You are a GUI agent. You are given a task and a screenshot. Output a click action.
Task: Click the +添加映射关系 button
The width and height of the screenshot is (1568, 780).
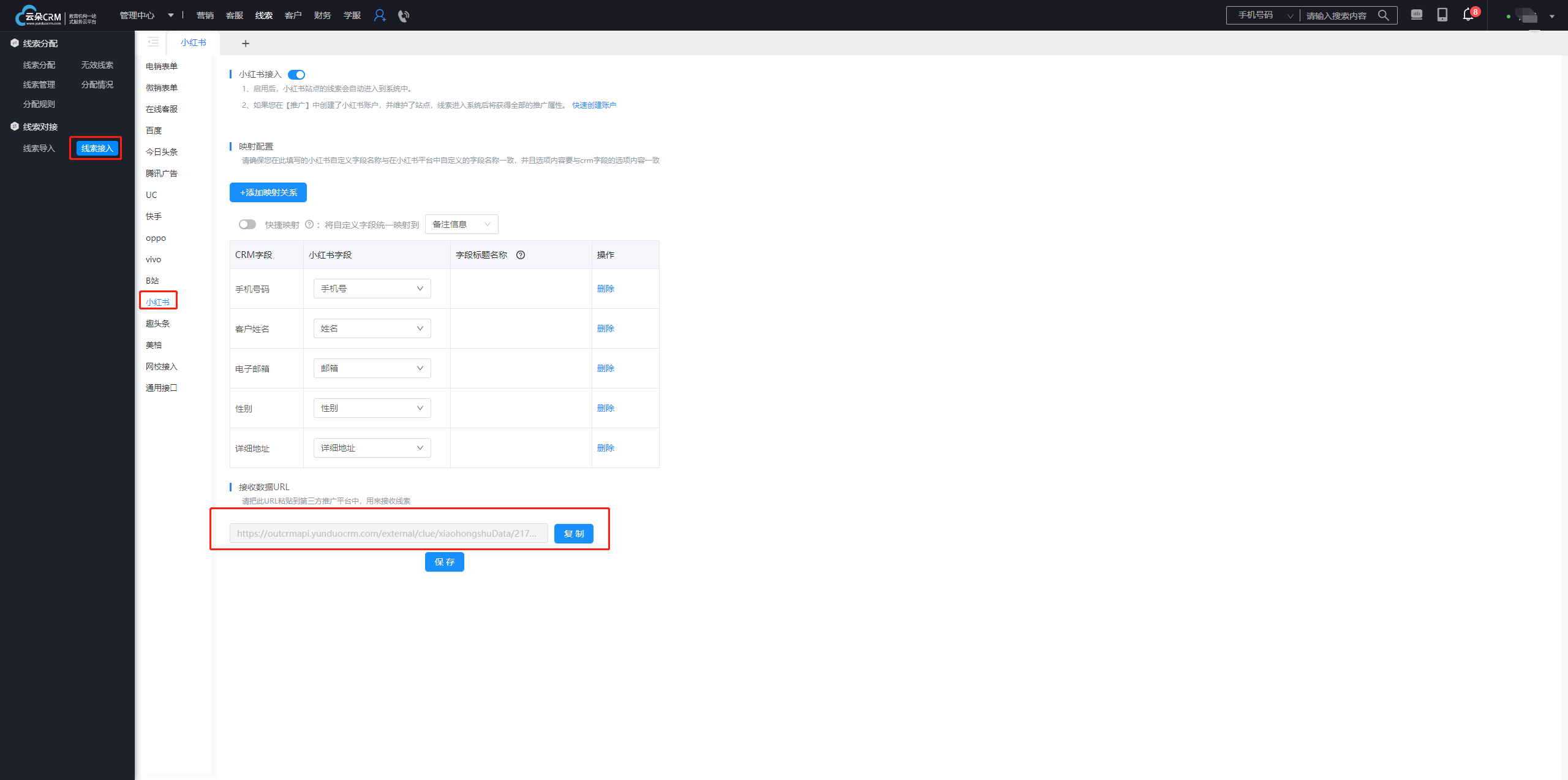coord(268,192)
